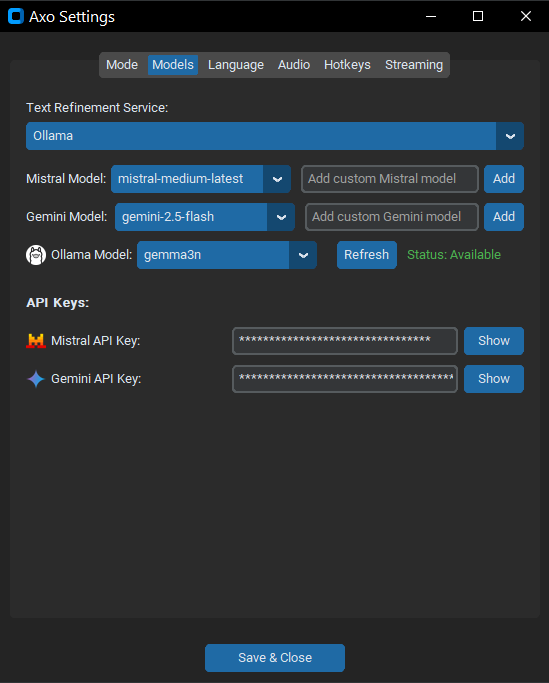Click the Mistral API Key input field
This screenshot has height=683, width=549.
345,341
